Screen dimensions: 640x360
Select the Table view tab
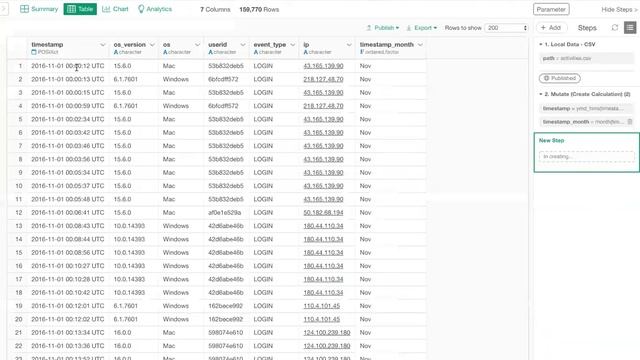pyautogui.click(x=80, y=9)
